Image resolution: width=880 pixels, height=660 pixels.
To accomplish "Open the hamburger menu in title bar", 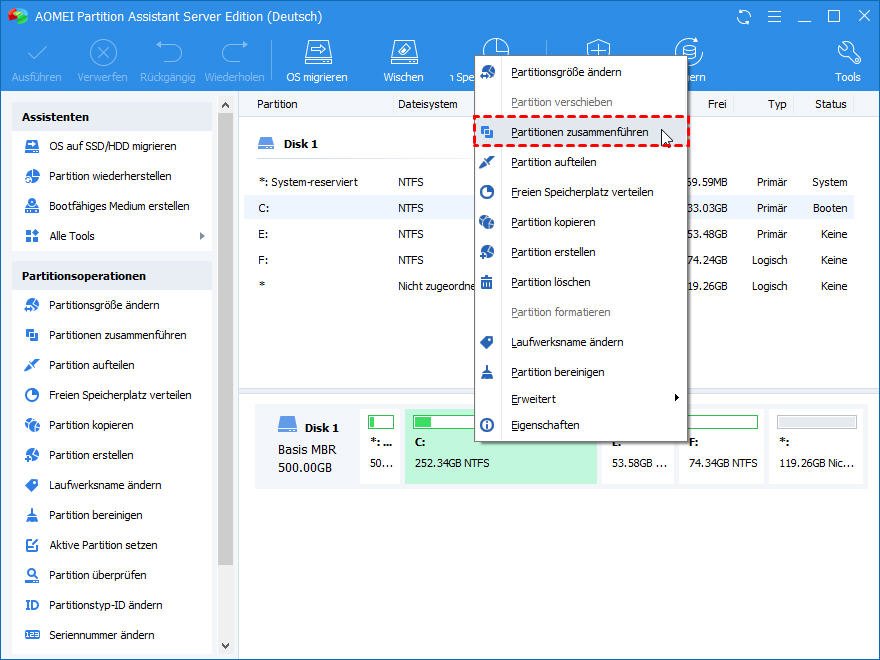I will click(774, 17).
